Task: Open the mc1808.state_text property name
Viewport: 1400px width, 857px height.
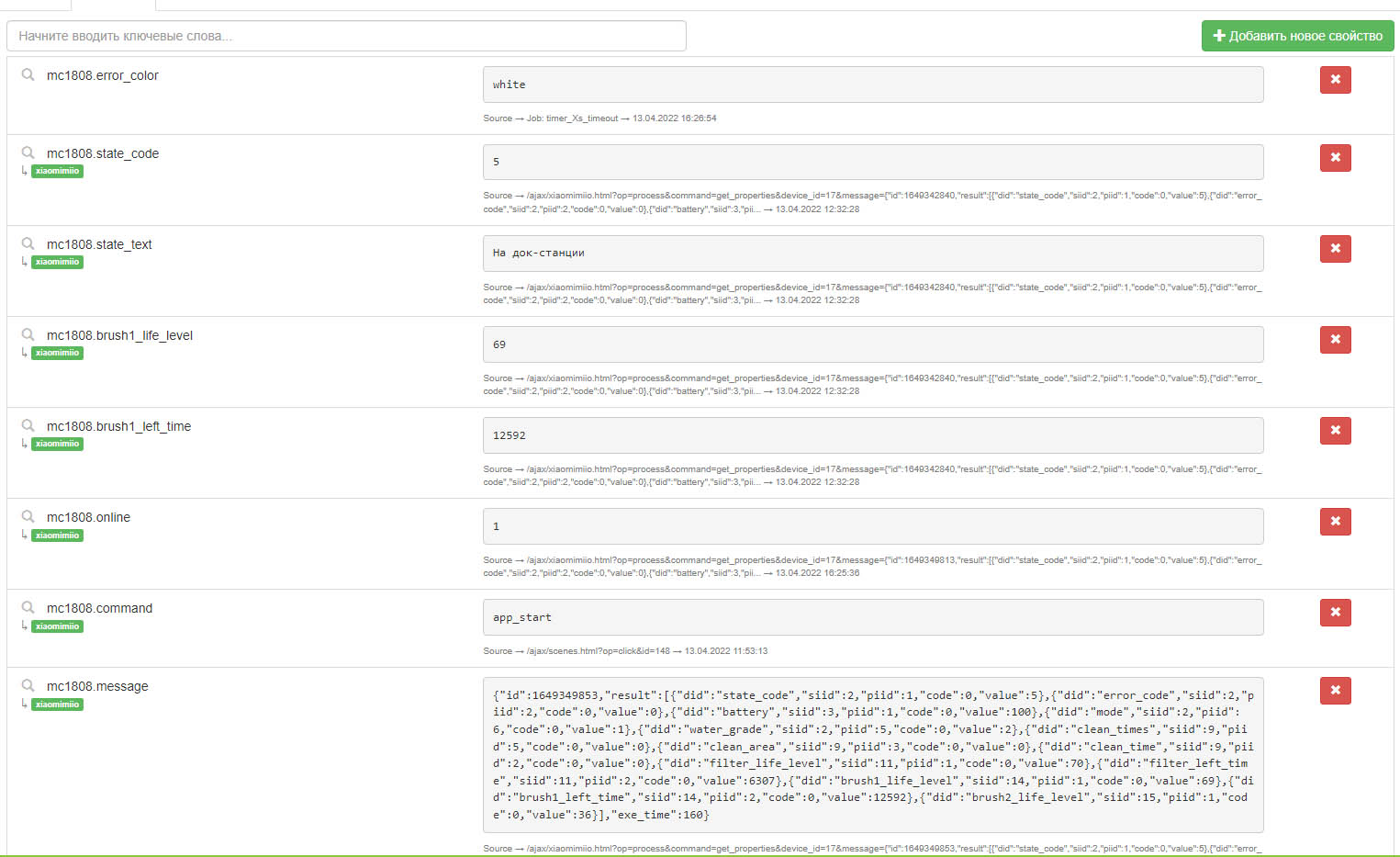Action: (x=99, y=244)
